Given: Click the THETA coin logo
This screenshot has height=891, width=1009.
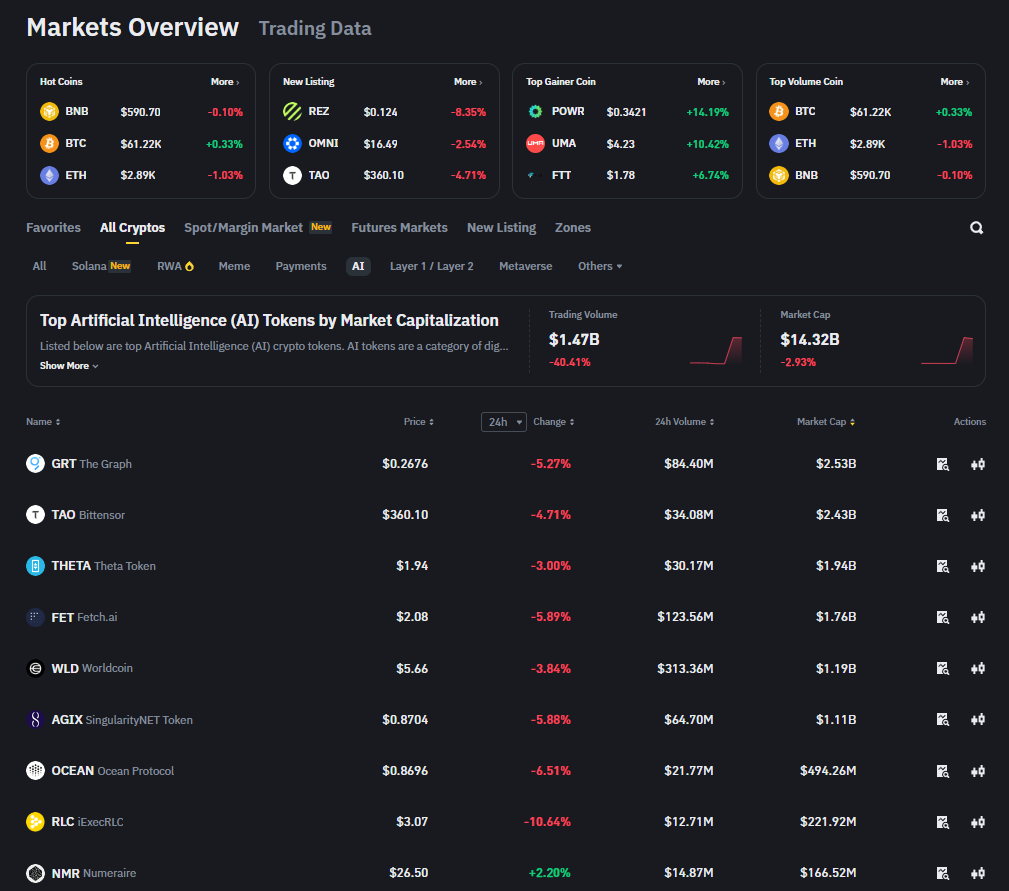Looking at the screenshot, I should (35, 565).
